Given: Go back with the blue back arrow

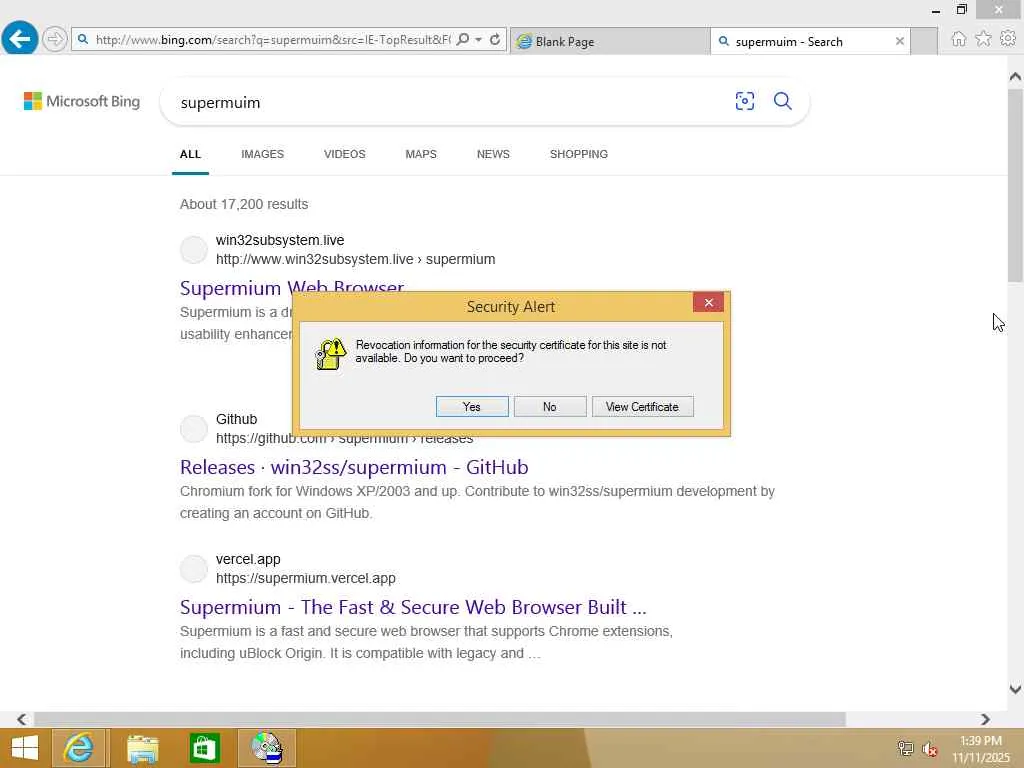Looking at the screenshot, I should pyautogui.click(x=20, y=38).
